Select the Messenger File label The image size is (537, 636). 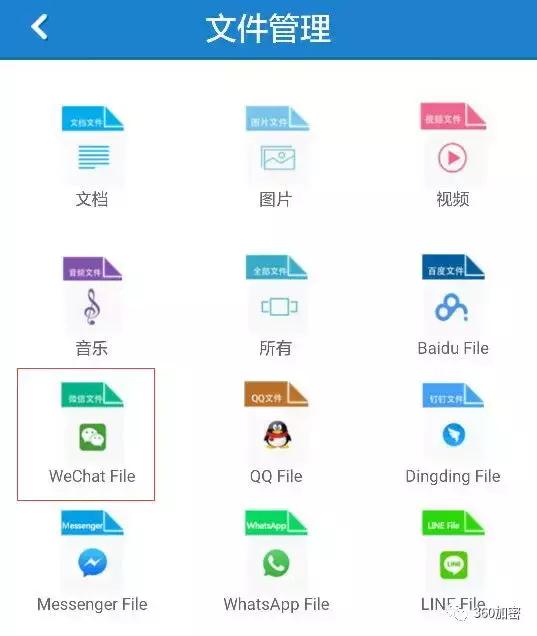coord(92,604)
